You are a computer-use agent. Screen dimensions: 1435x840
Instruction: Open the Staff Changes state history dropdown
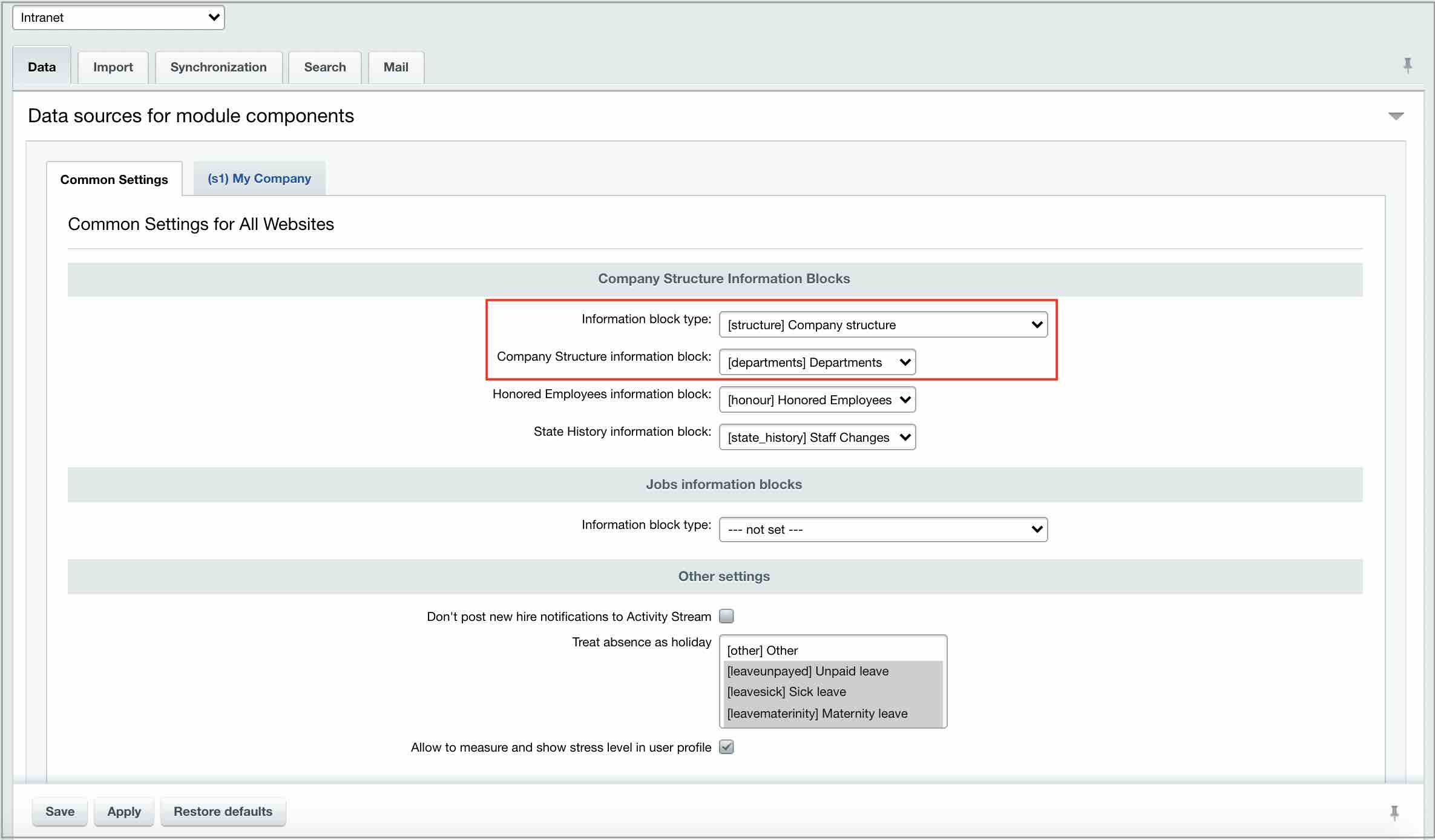click(817, 438)
